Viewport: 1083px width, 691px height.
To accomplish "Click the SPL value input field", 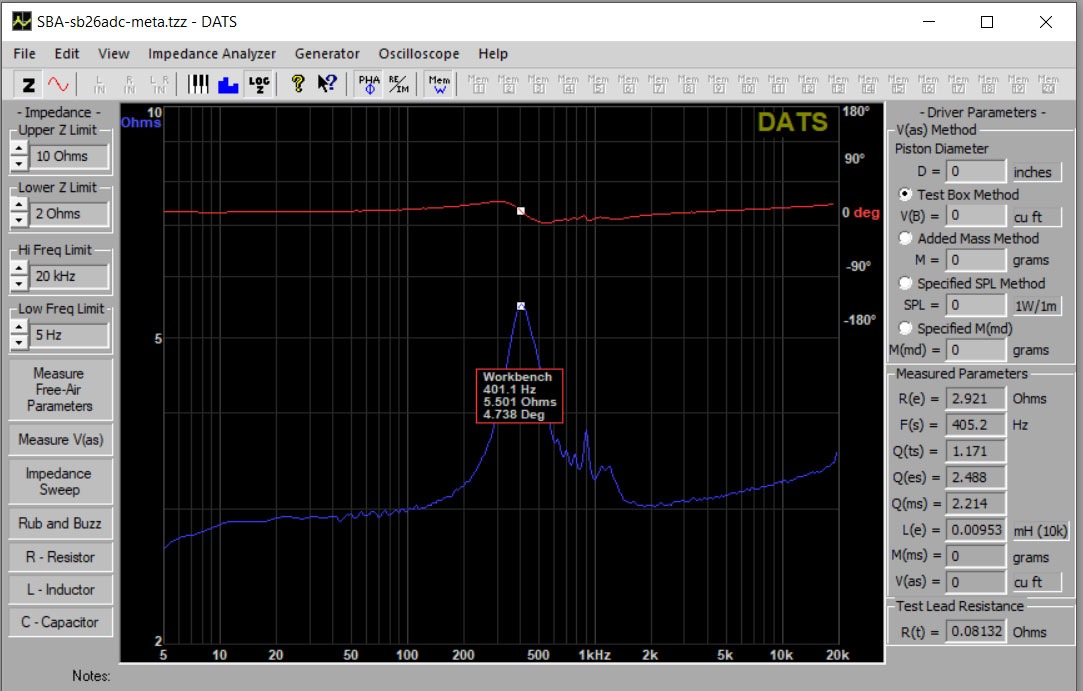I will pos(975,305).
